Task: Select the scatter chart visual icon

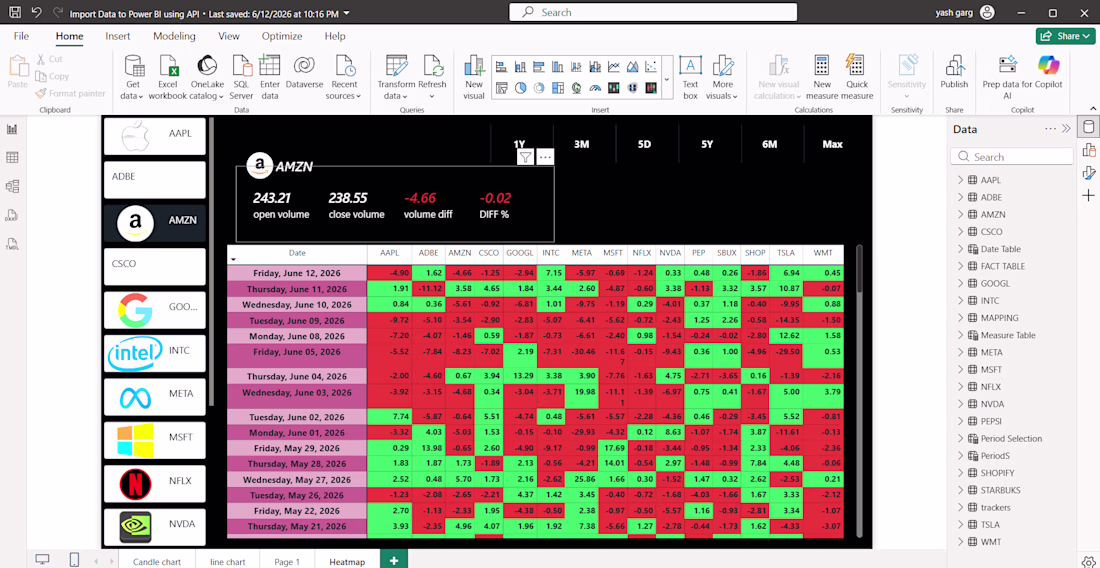Action: pyautogui.click(x=651, y=67)
